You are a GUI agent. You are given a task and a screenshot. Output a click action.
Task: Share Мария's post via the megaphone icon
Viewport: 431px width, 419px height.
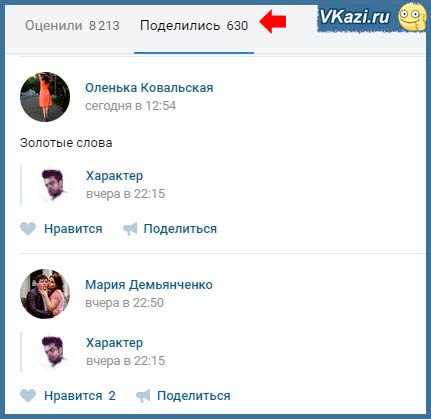[143, 396]
